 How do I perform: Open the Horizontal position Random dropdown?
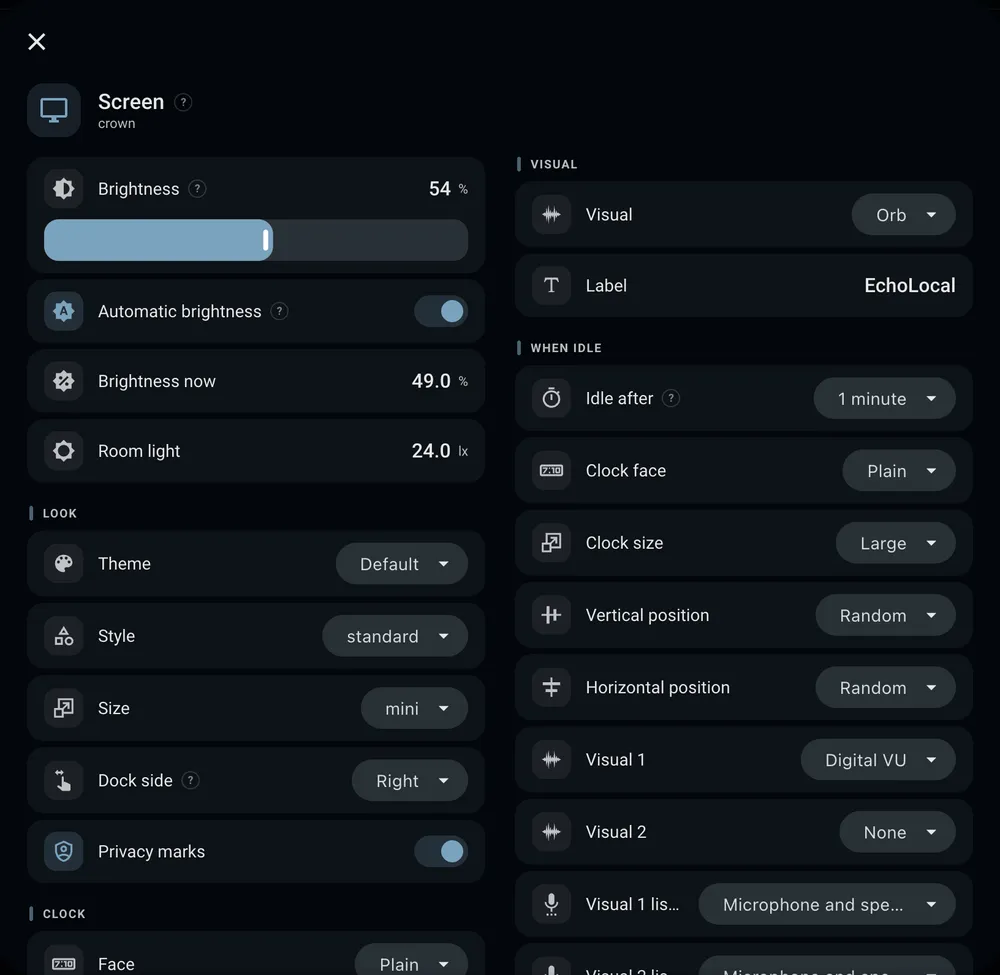tap(886, 687)
